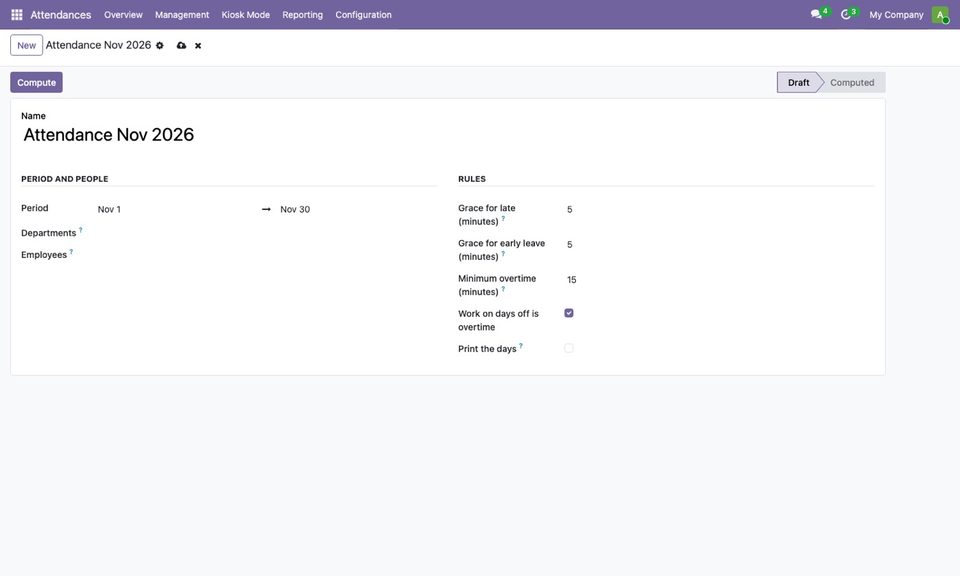Viewport: 960px width, 576px height.
Task: Click the Compute button
Action: 36,83
